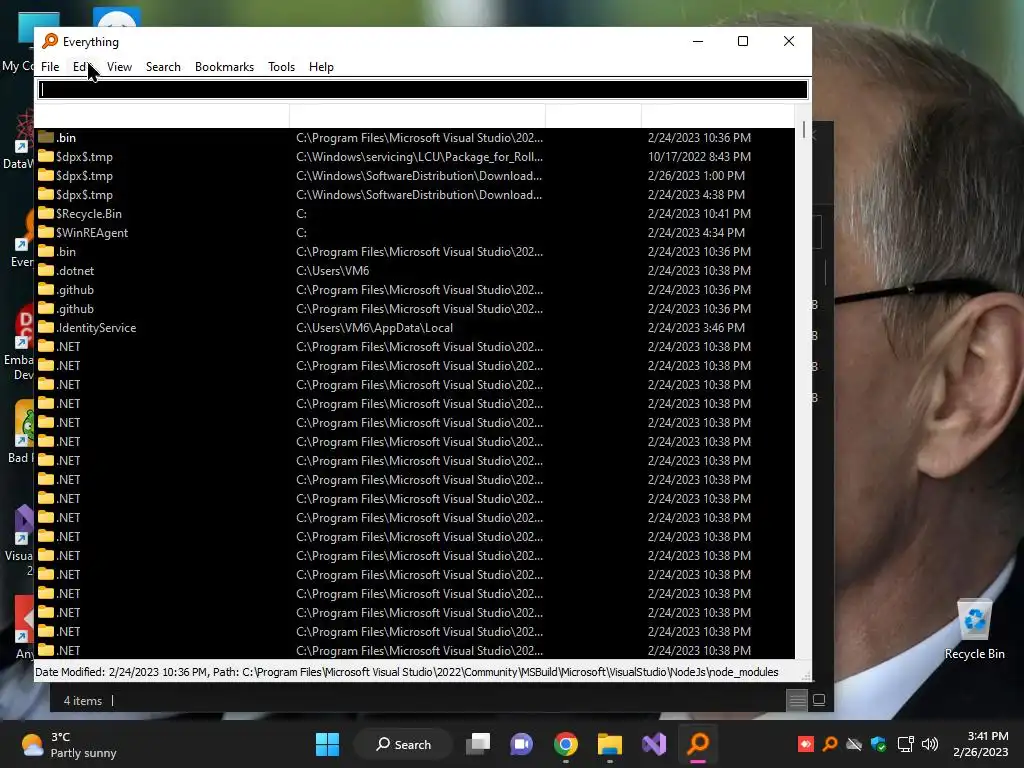Image resolution: width=1024 pixels, height=768 pixels.
Task: Switch to Visual Studio on the taskbar
Action: [x=654, y=744]
